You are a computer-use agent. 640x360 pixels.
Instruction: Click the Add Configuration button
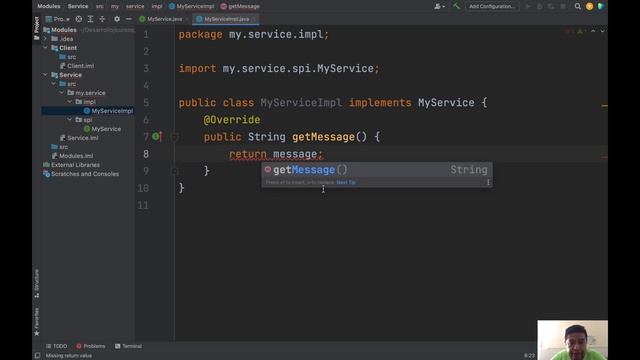[x=492, y=6]
